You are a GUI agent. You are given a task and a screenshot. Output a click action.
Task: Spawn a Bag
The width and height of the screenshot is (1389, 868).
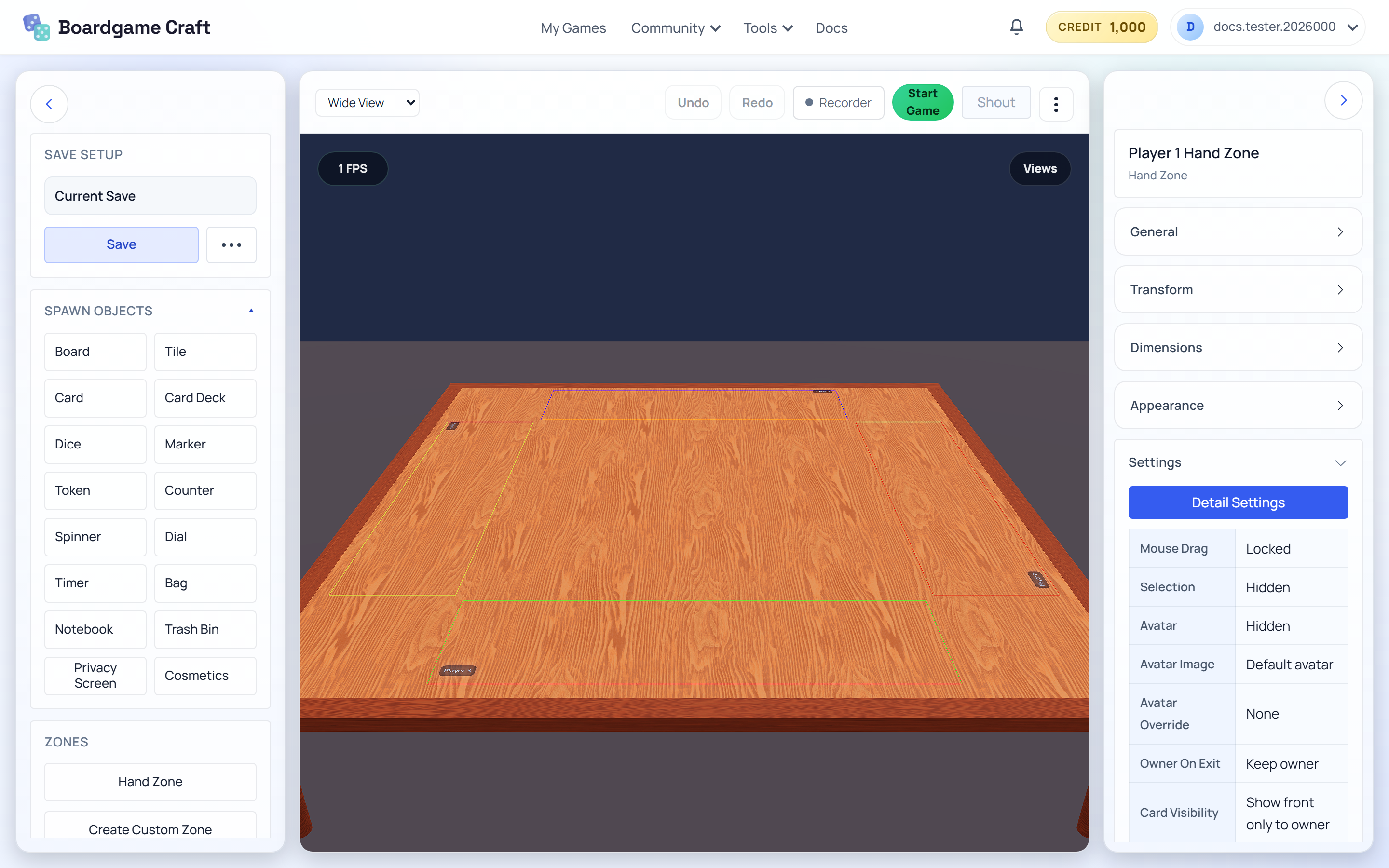(205, 583)
